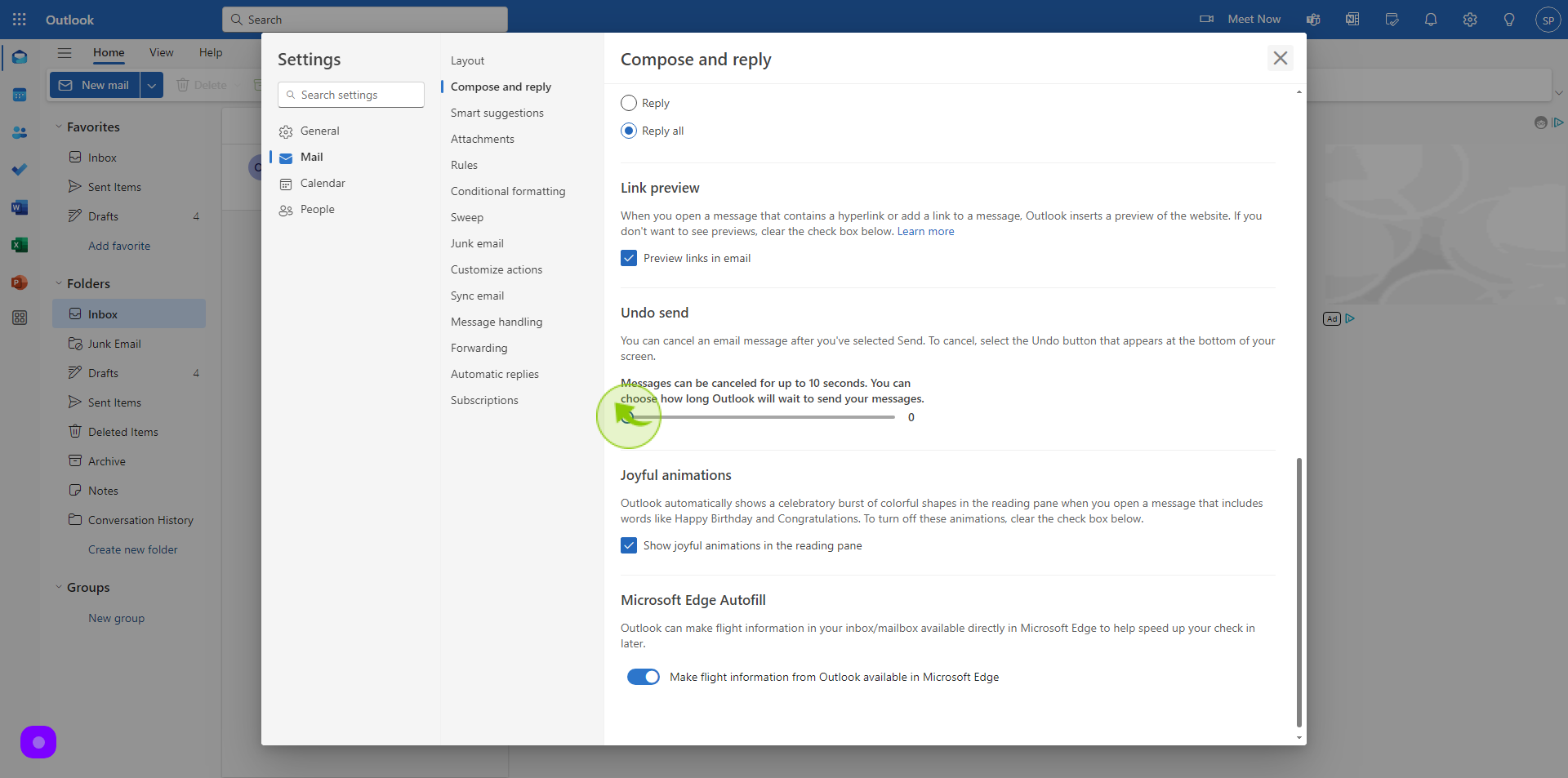1568x778 pixels.
Task: Uncheck Preview links in email
Action: point(629,258)
